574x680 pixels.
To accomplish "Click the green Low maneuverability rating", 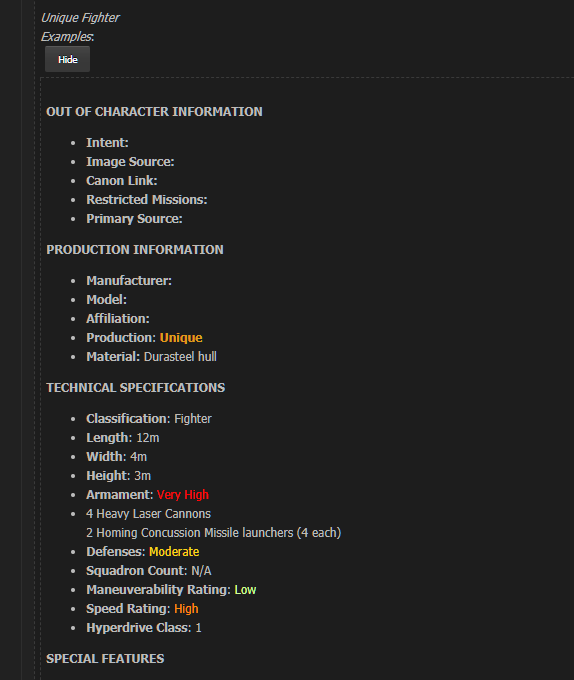I will tap(245, 590).
